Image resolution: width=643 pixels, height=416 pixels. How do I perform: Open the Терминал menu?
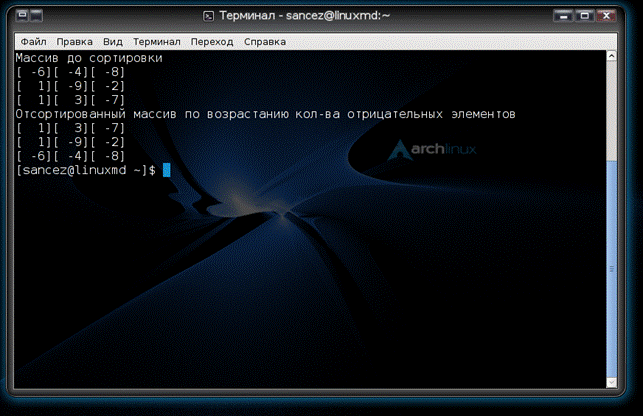pos(157,42)
